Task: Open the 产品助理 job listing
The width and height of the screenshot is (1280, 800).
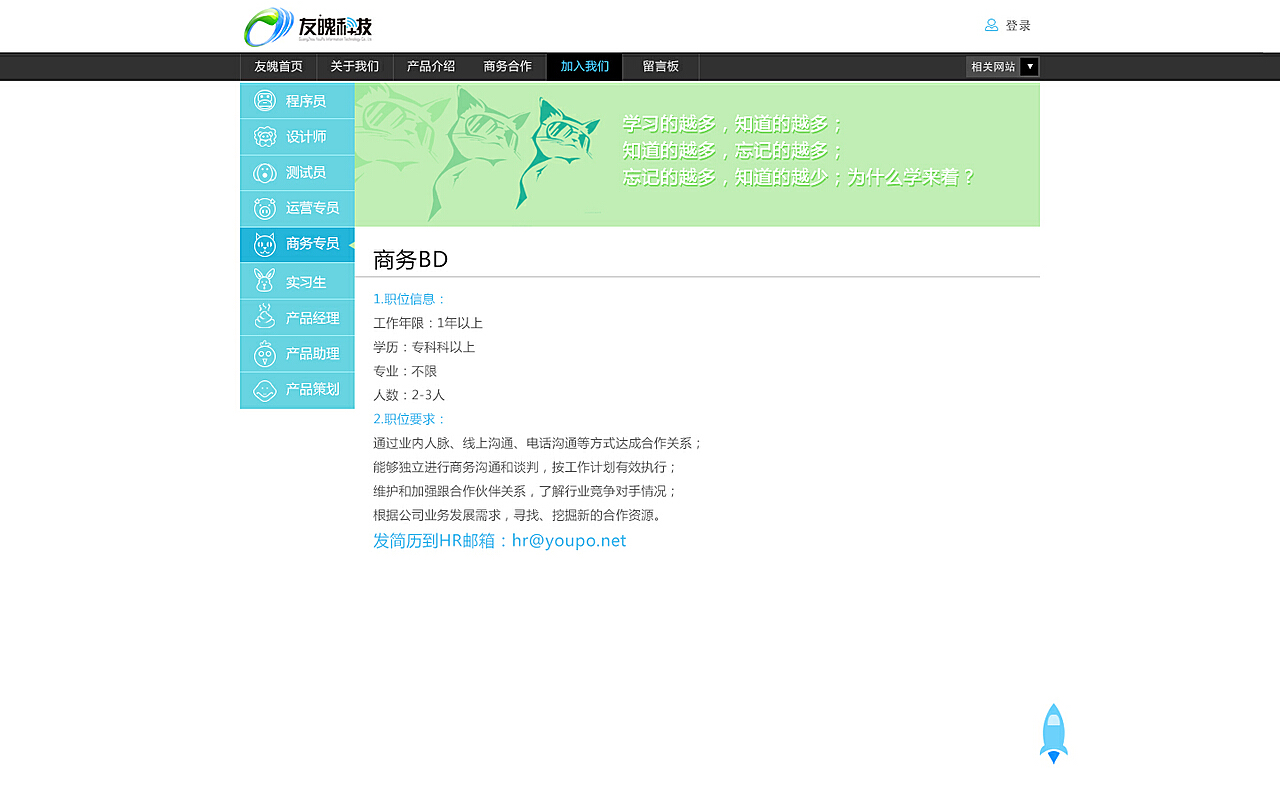Action: pyautogui.click(x=297, y=353)
